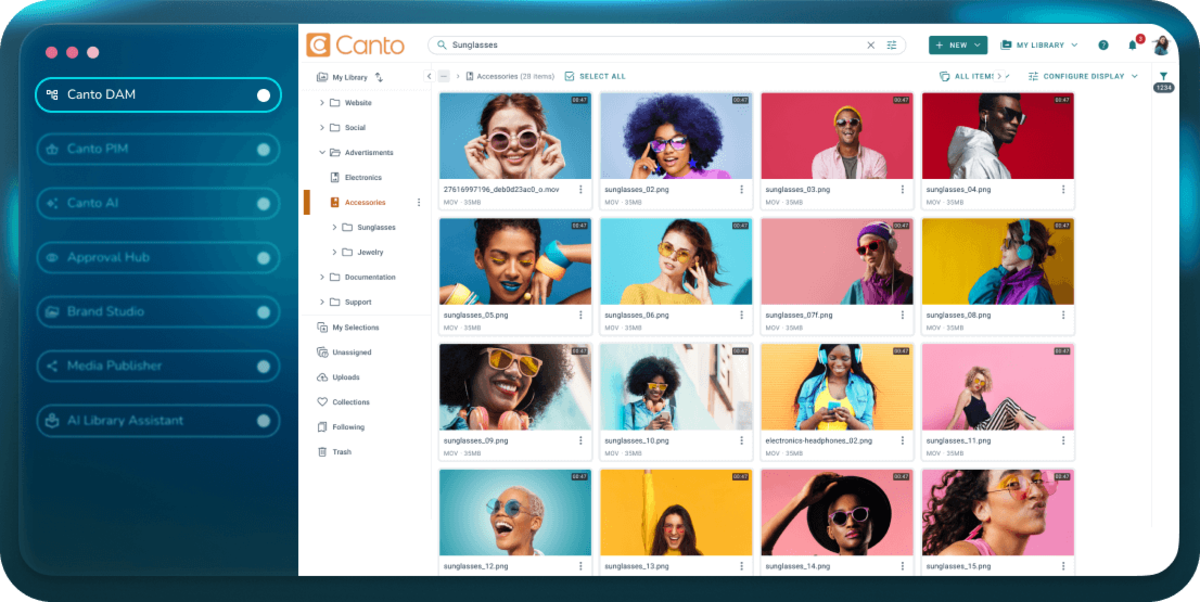Expand the Website folder
The width and height of the screenshot is (1200, 602).
[322, 103]
